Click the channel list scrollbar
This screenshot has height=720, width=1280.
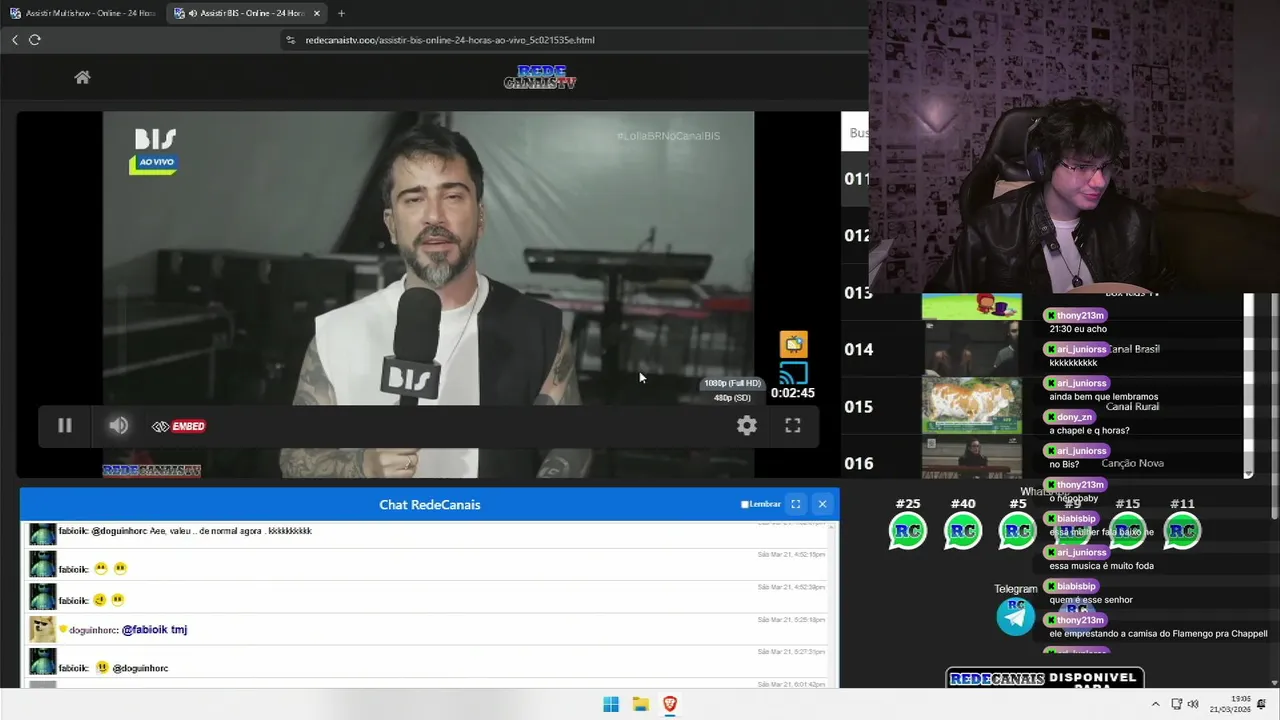coord(1248,386)
